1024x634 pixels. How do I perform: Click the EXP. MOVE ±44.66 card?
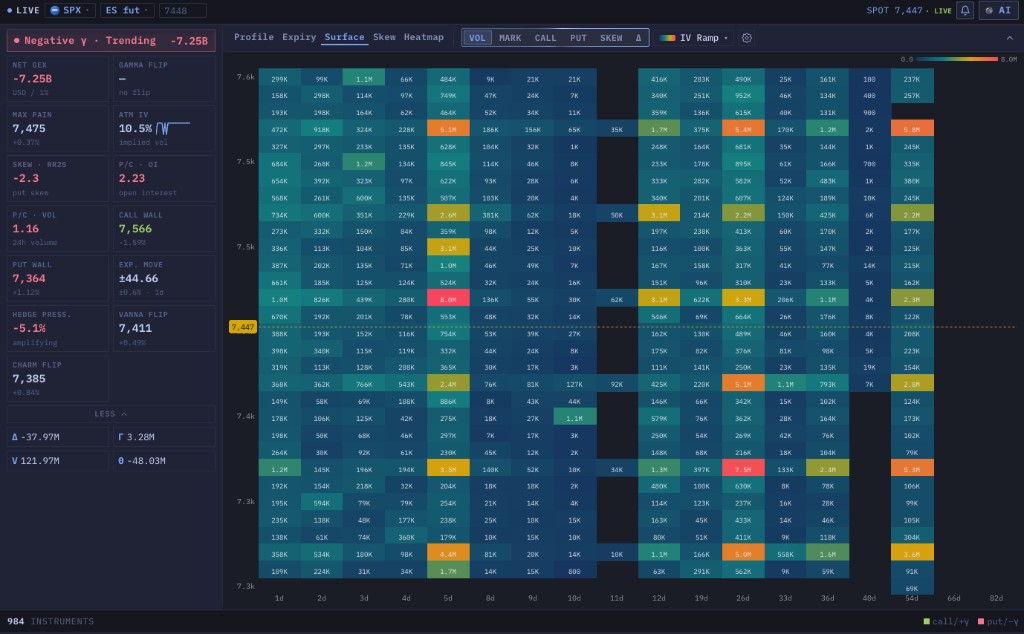pos(165,278)
